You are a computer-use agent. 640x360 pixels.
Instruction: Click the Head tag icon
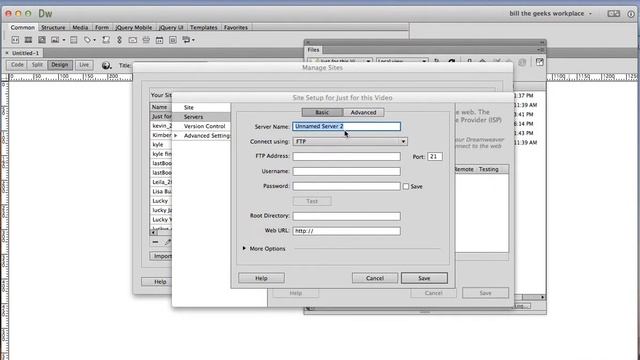(87, 40)
